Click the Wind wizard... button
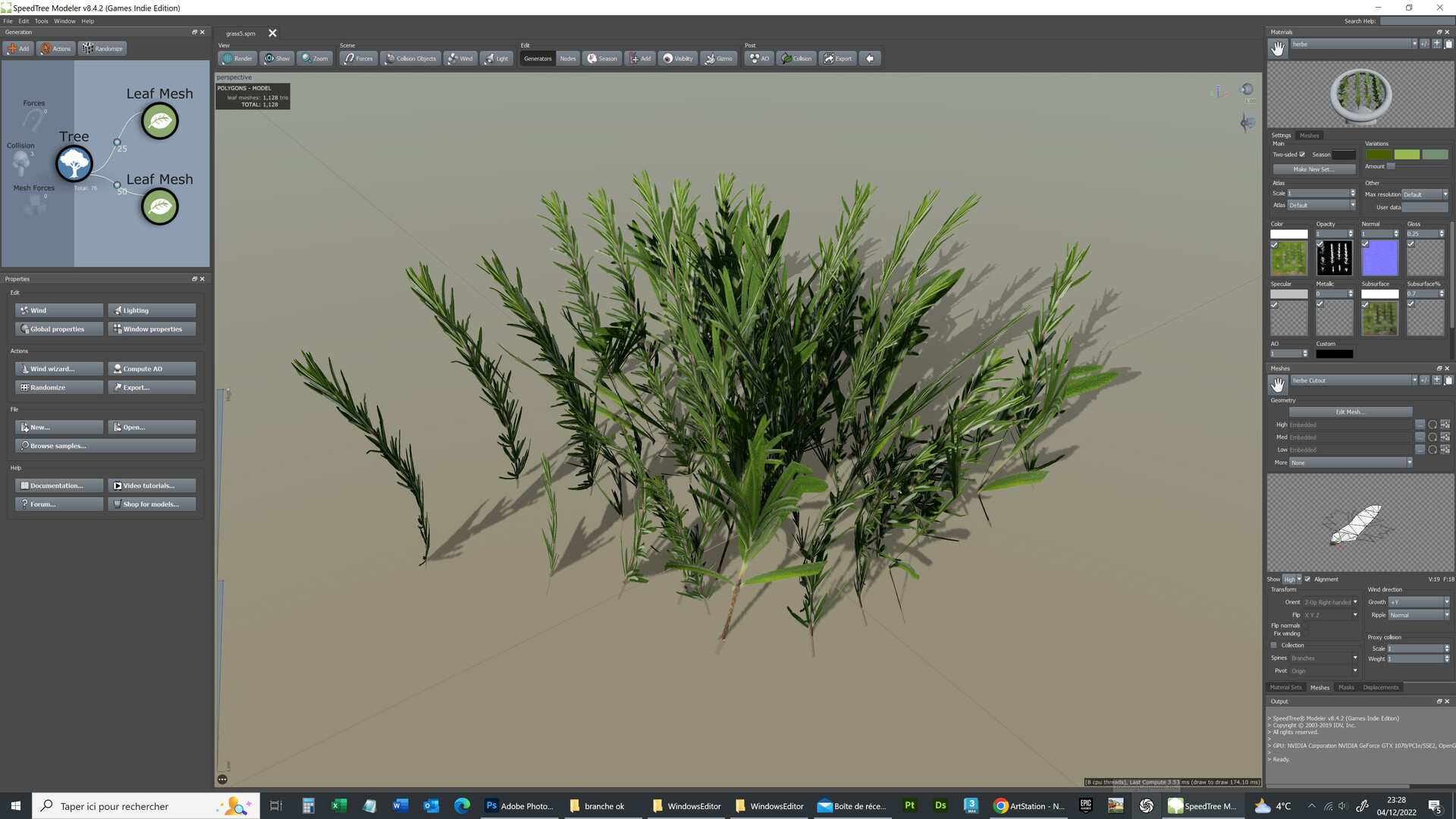This screenshot has height=819, width=1456. tap(59, 369)
